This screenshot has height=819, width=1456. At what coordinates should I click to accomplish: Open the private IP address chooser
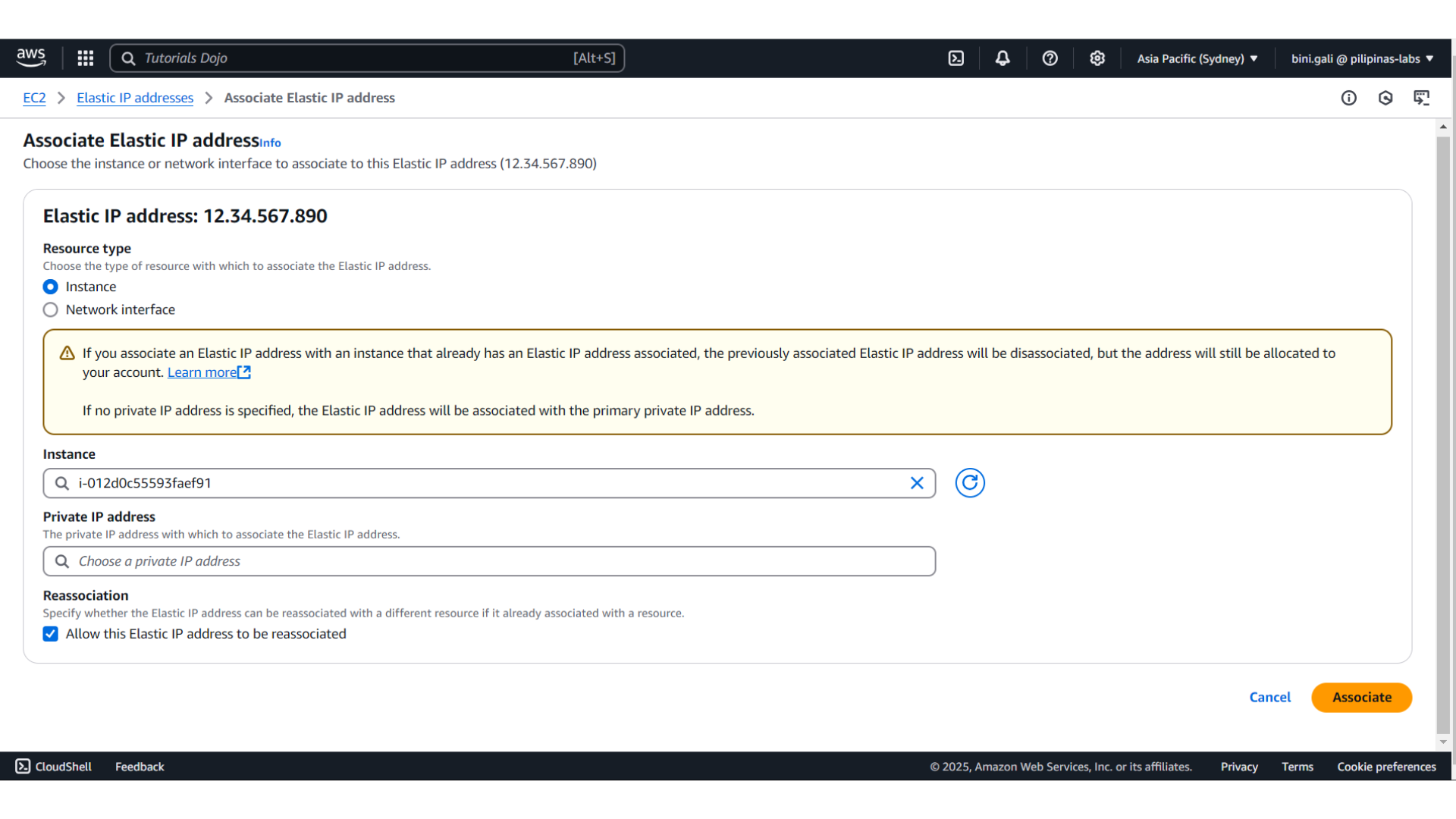(x=489, y=561)
